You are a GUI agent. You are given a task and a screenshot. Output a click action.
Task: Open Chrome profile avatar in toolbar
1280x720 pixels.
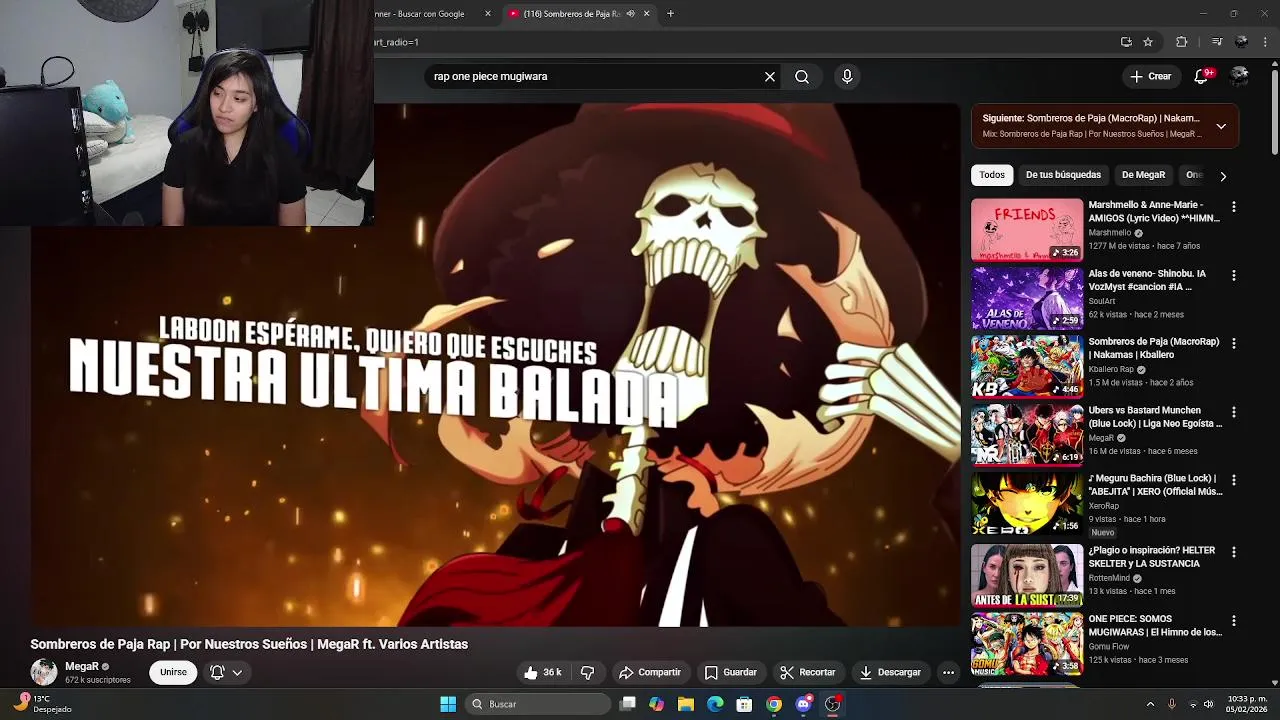coord(1242,42)
